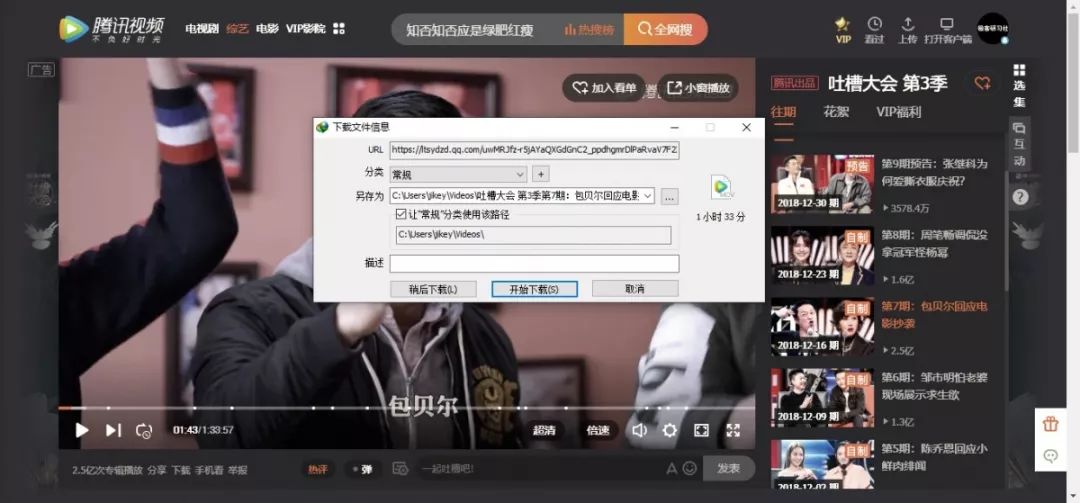This screenshot has width=1080, height=503.
Task: Toggle web fullscreen mode icon
Action: (701, 431)
